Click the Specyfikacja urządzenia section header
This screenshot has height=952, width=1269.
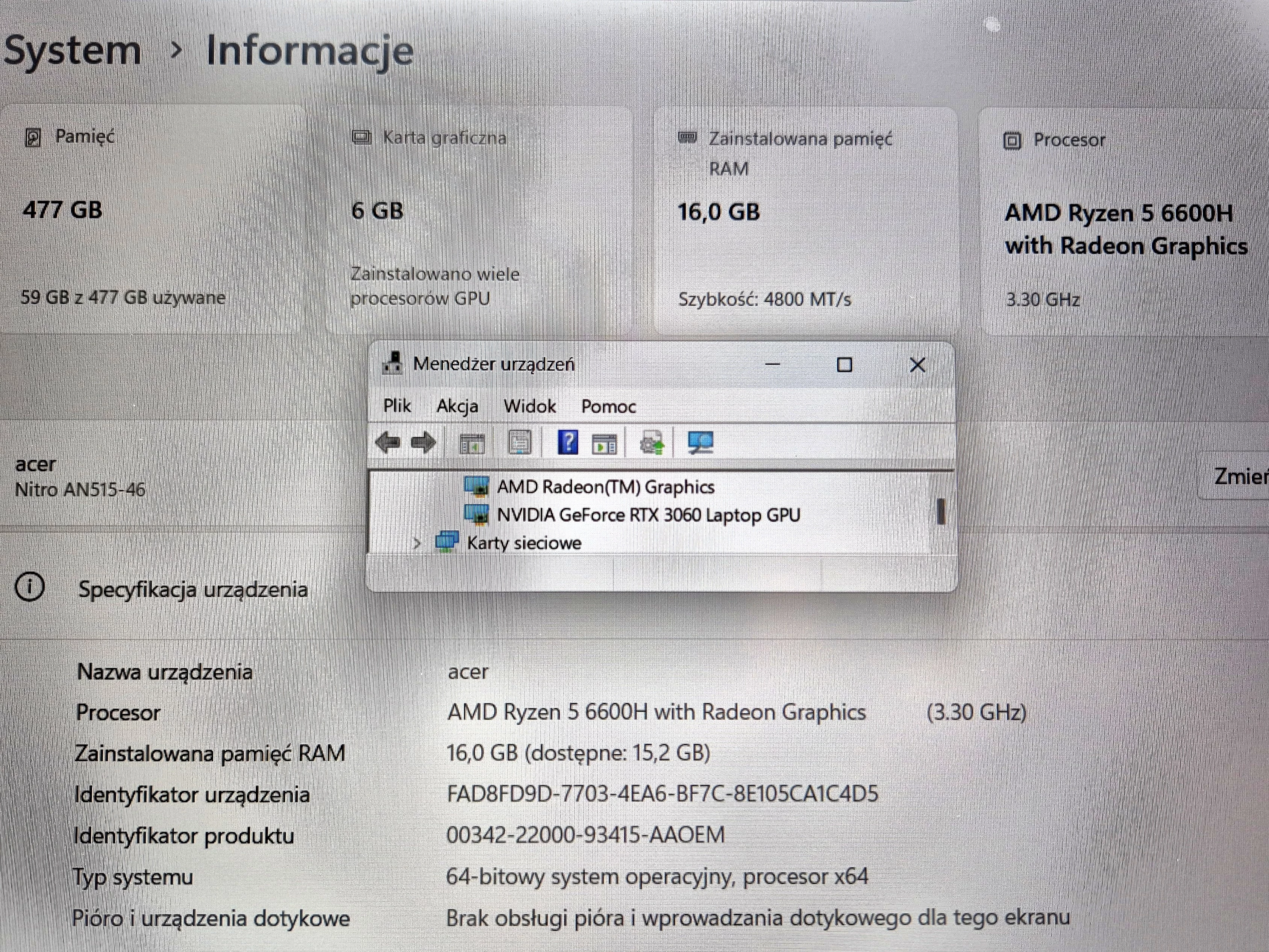(x=193, y=589)
